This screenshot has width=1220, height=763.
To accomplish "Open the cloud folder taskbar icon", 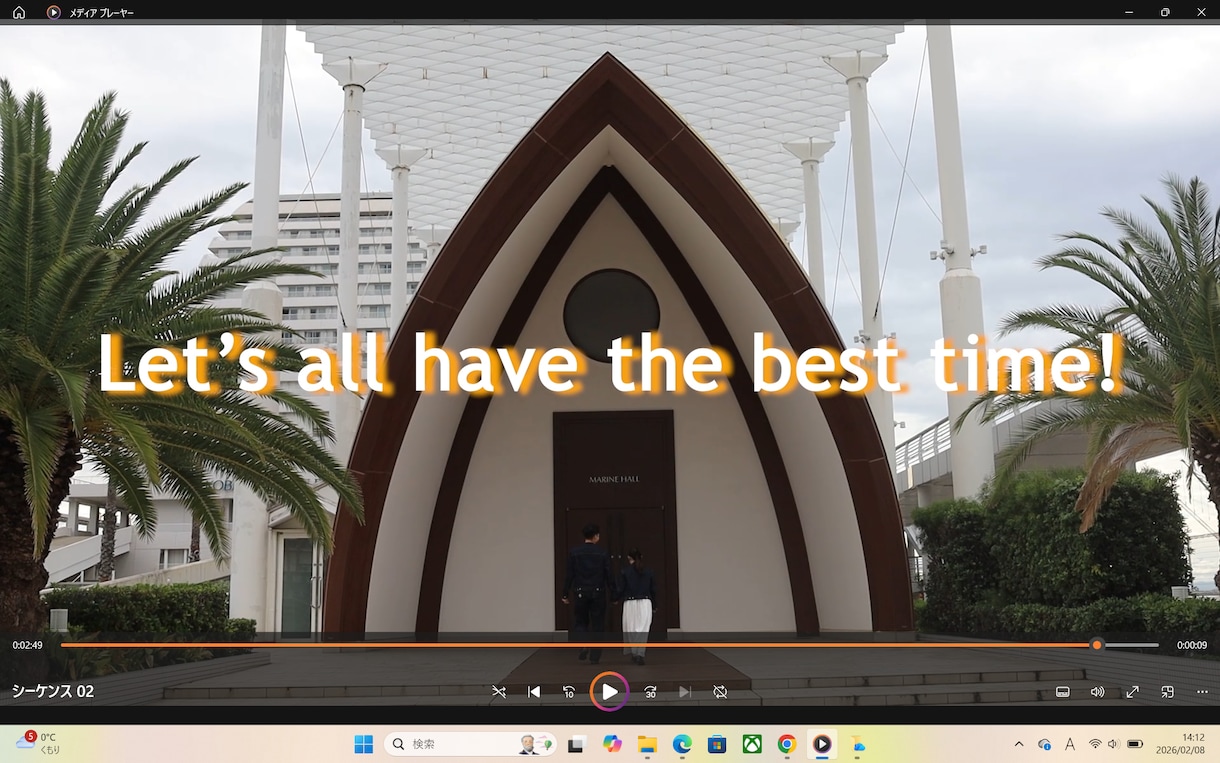I will tap(857, 744).
